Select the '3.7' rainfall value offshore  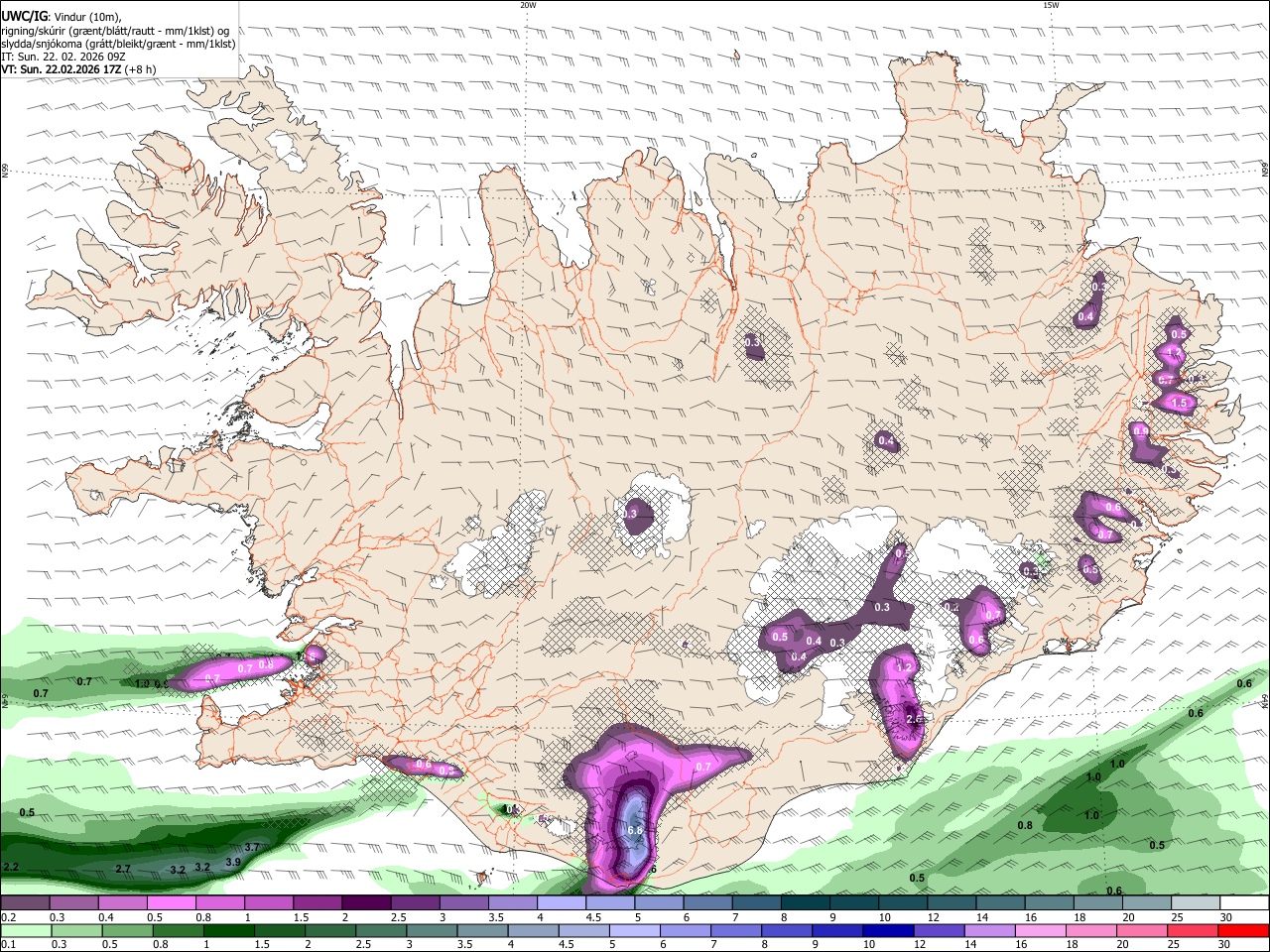[x=252, y=848]
